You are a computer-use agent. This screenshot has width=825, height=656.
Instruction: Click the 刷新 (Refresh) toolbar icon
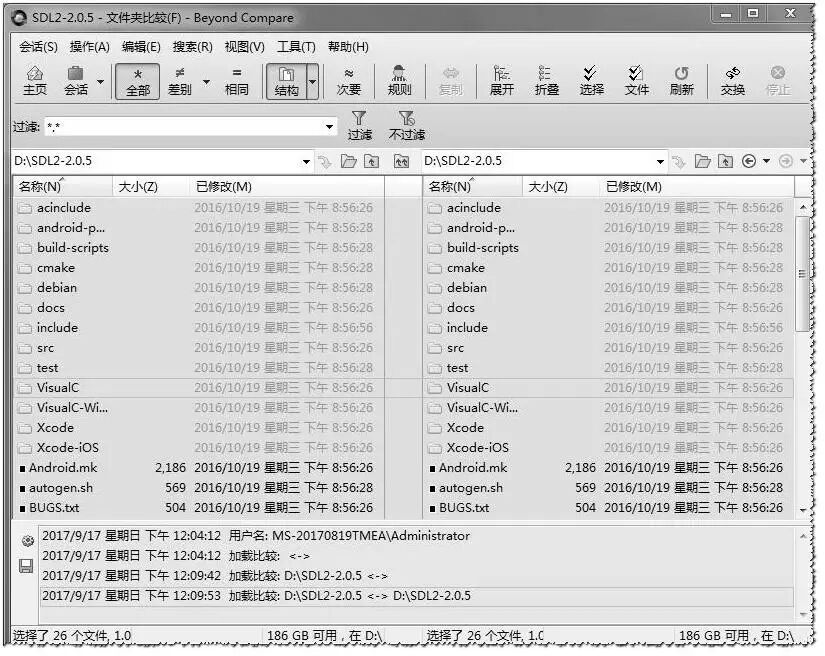coord(681,81)
